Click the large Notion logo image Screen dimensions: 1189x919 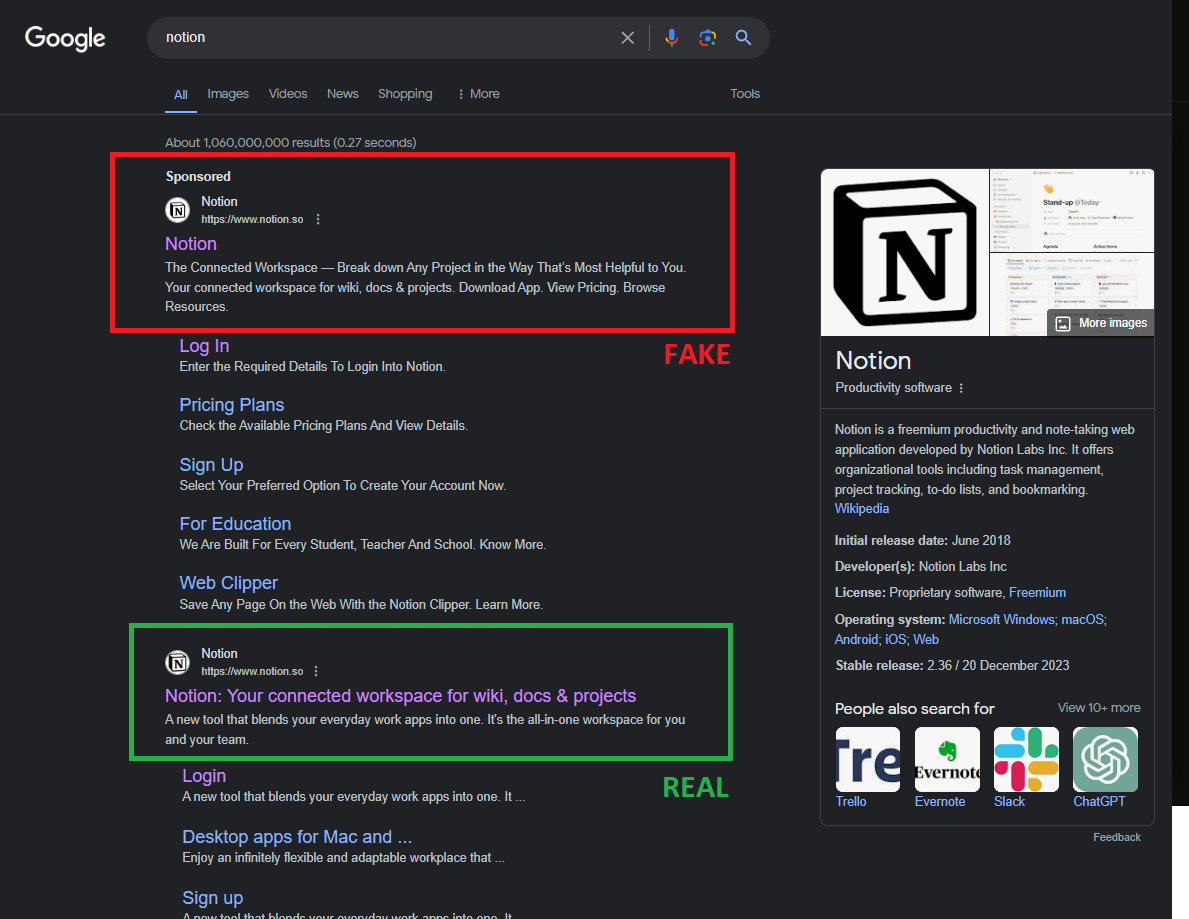pos(905,252)
